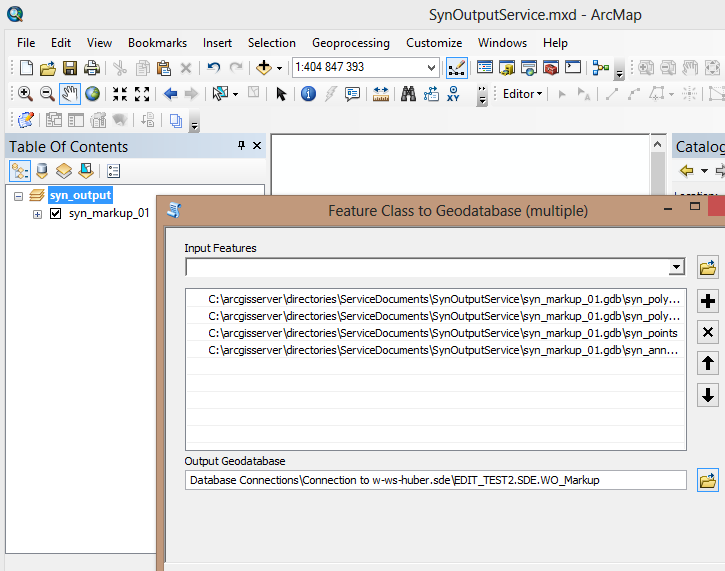Image resolution: width=725 pixels, height=571 pixels.
Task: Open the Catalog back-arrow history dropdown
Action: (x=704, y=171)
